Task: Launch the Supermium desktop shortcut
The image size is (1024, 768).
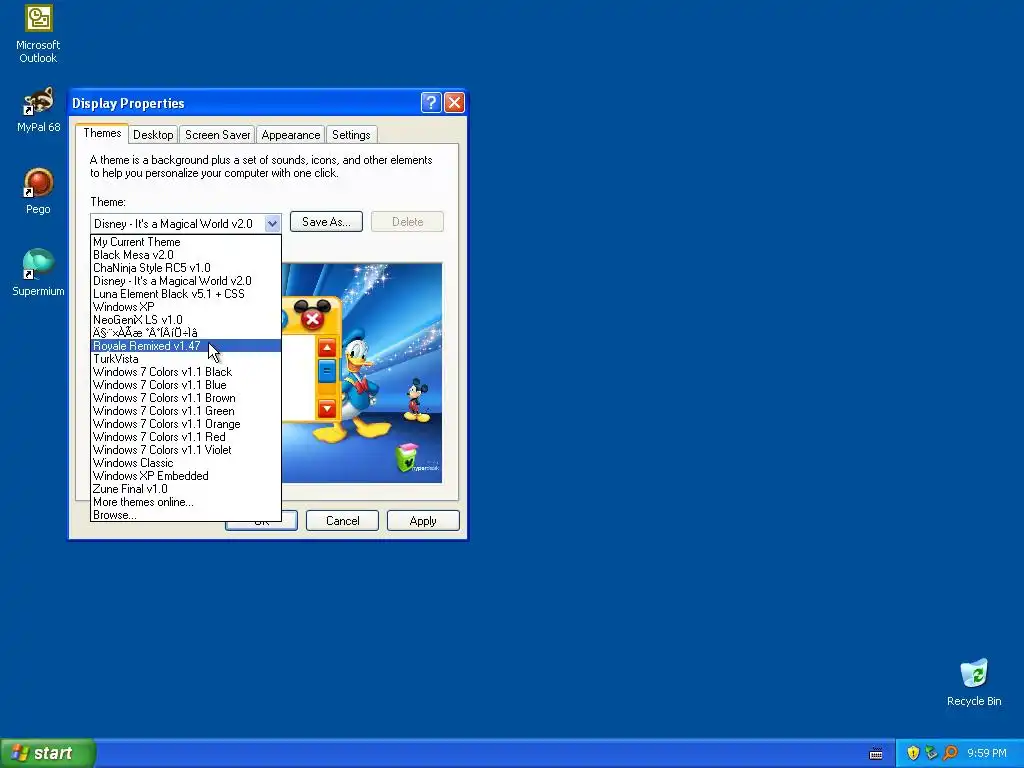Action: coord(38,273)
